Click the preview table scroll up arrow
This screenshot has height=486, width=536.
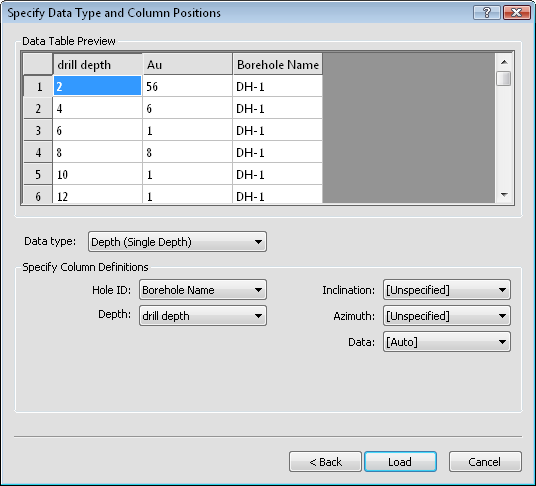pyautogui.click(x=504, y=62)
